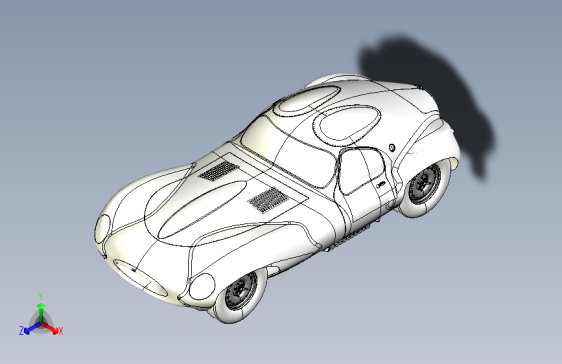Screen dimensions: 562x364
Task: Select the central hood bulge
Action: (x=203, y=210)
